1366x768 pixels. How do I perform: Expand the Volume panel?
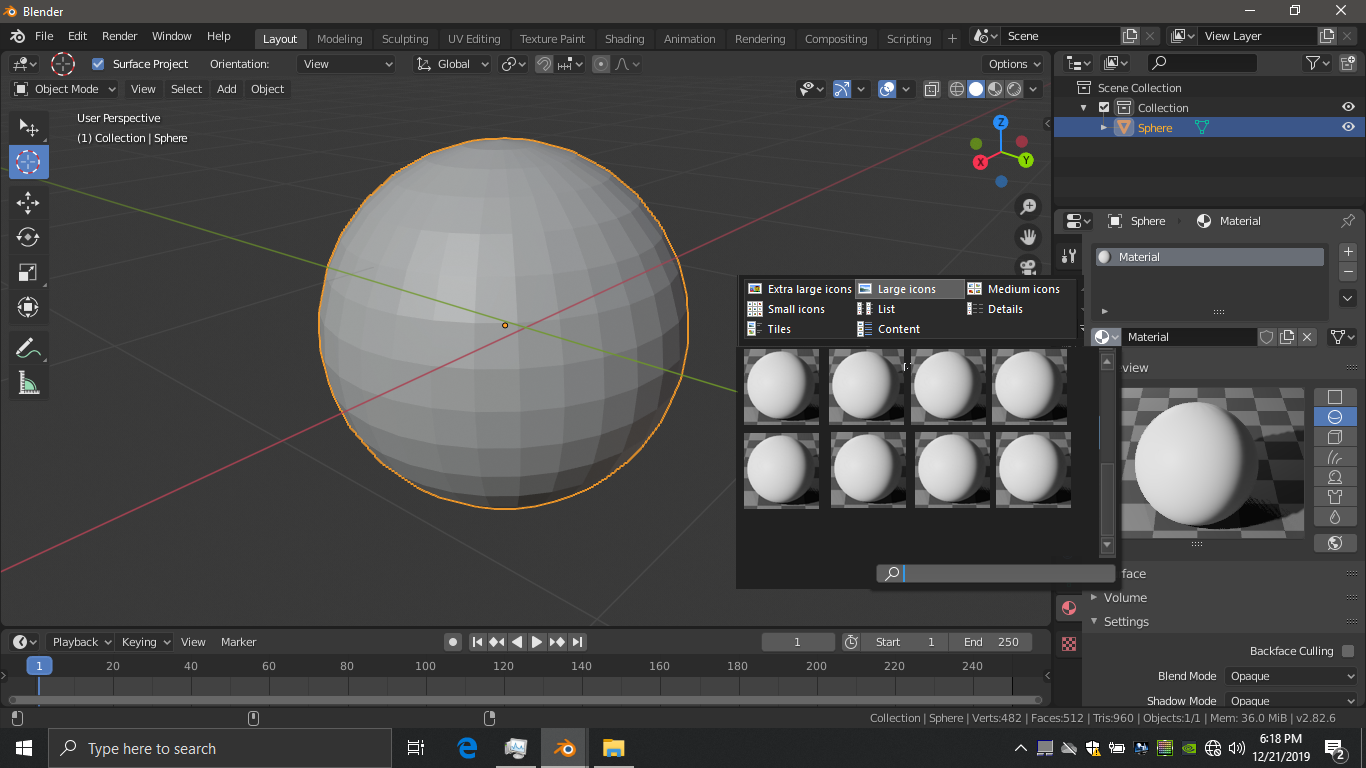point(1125,597)
